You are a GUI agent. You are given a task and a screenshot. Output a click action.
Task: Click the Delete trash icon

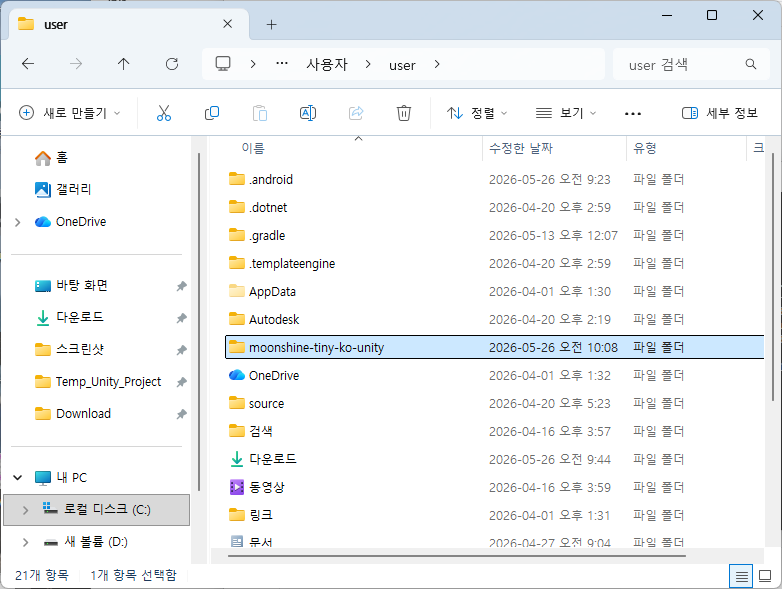click(x=403, y=113)
